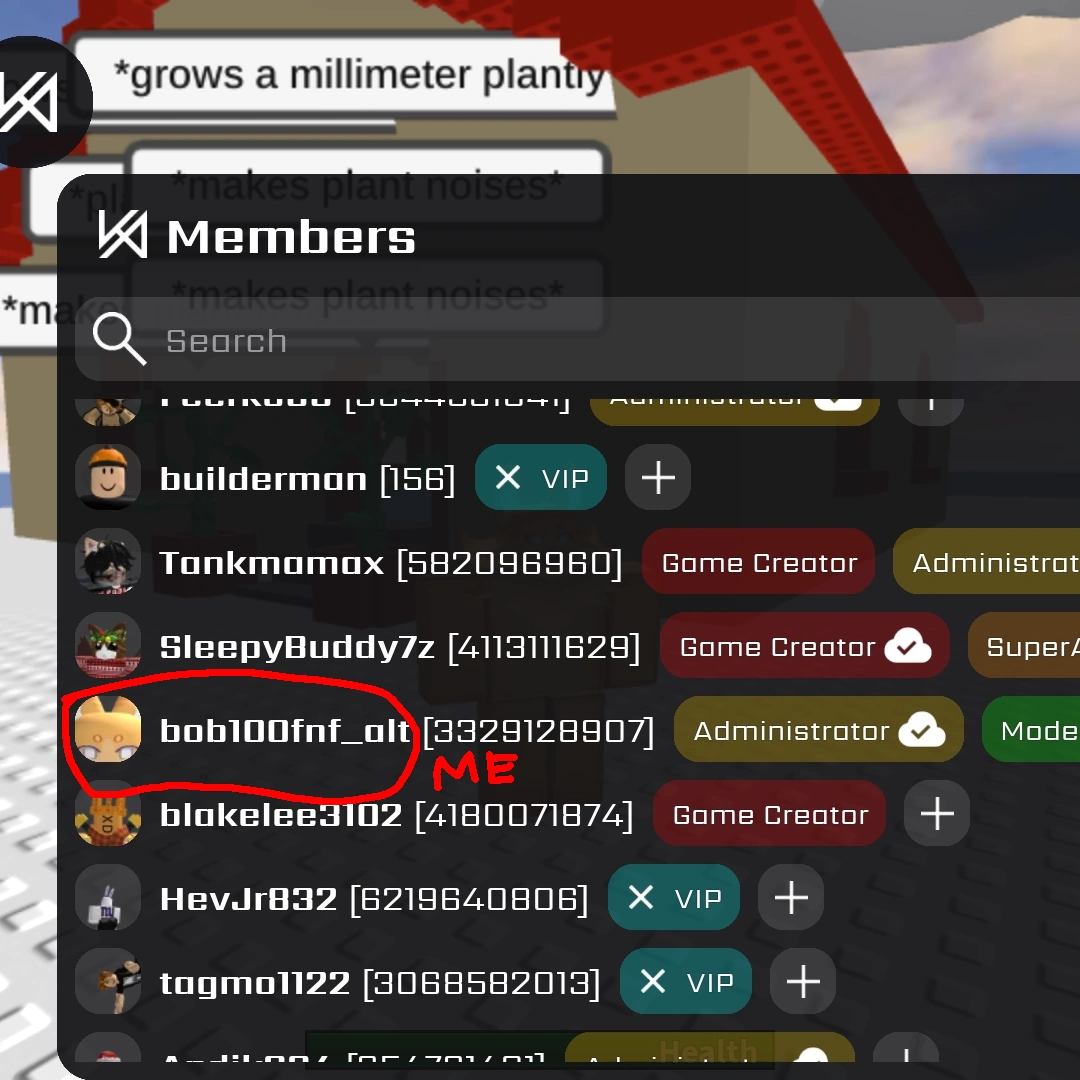Screen dimensions: 1080x1080
Task: Select Tankmamax's Game Creator role tag
Action: pos(759,563)
